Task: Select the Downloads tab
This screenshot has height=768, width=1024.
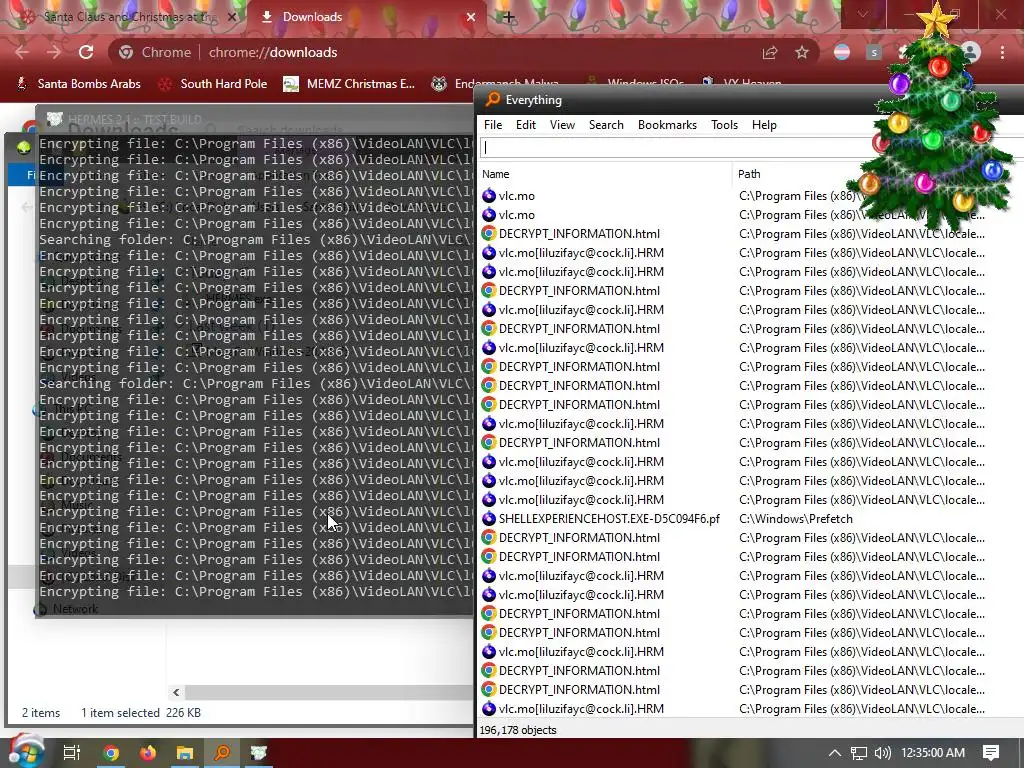Action: point(366,17)
